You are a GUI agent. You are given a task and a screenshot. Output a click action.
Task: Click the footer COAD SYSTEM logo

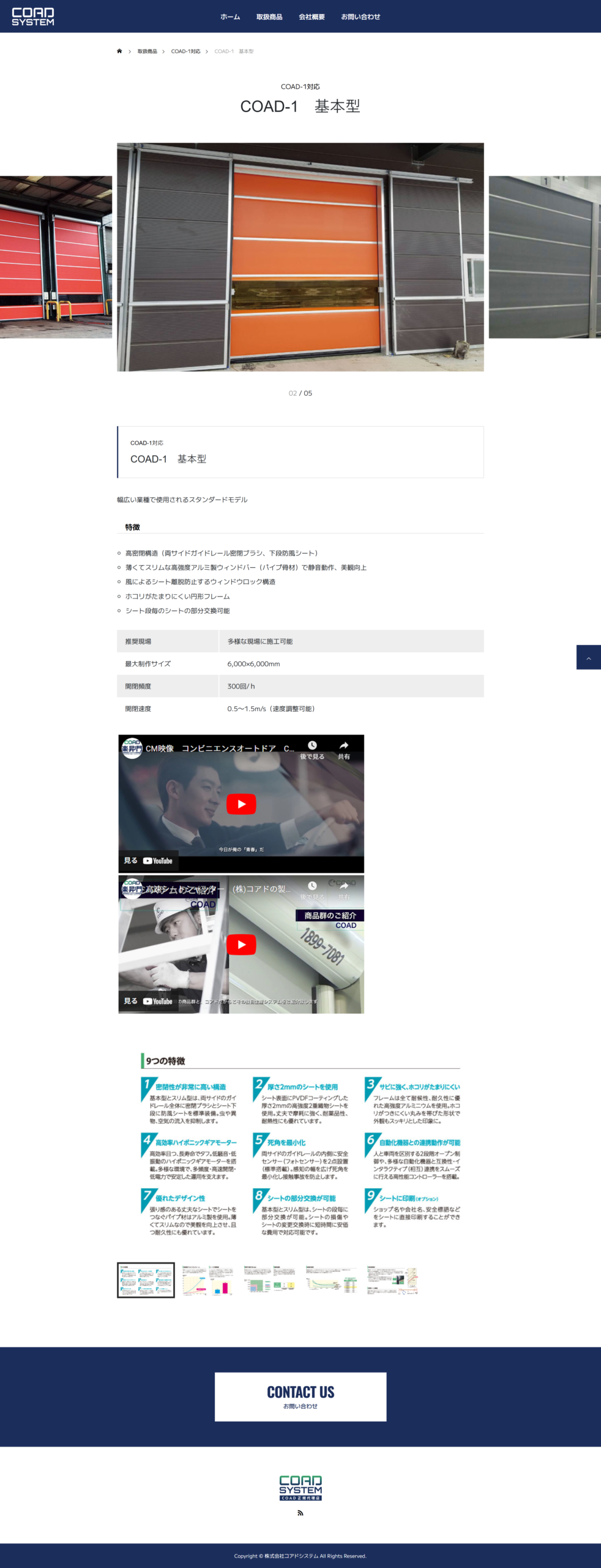(x=300, y=1488)
